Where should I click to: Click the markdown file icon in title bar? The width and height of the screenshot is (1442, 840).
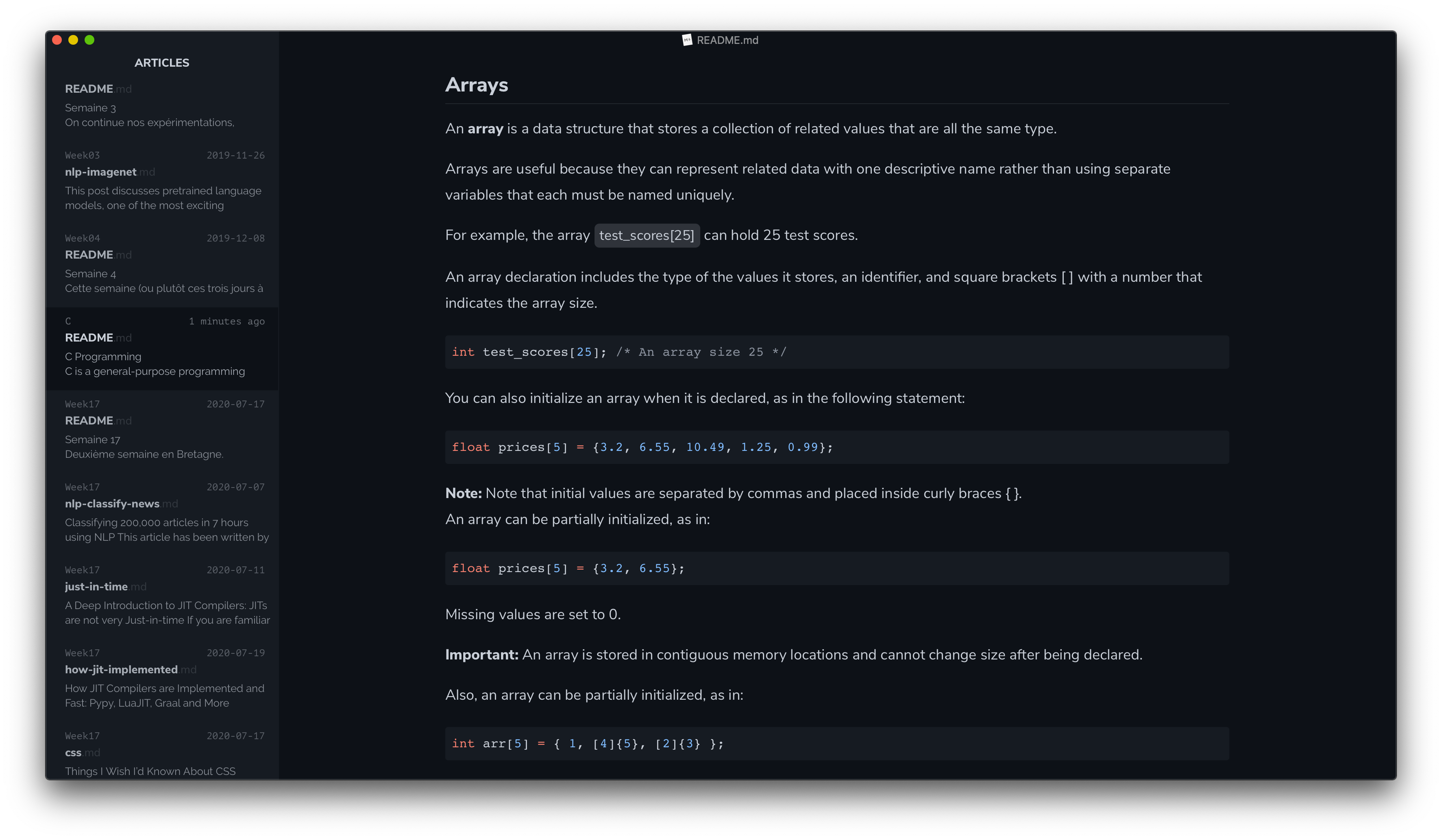687,40
